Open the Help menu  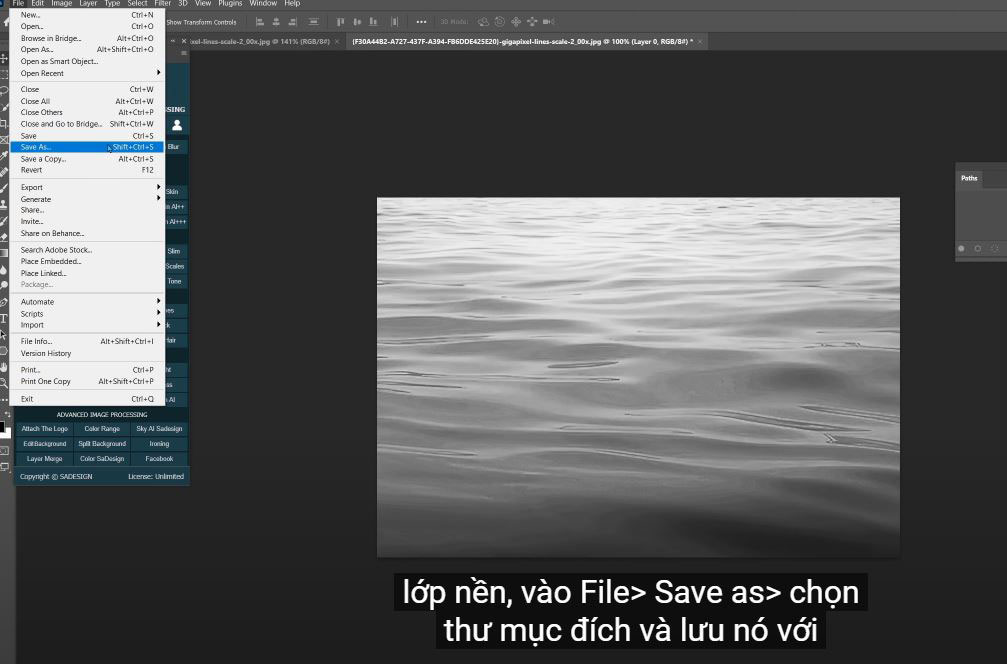292,3
